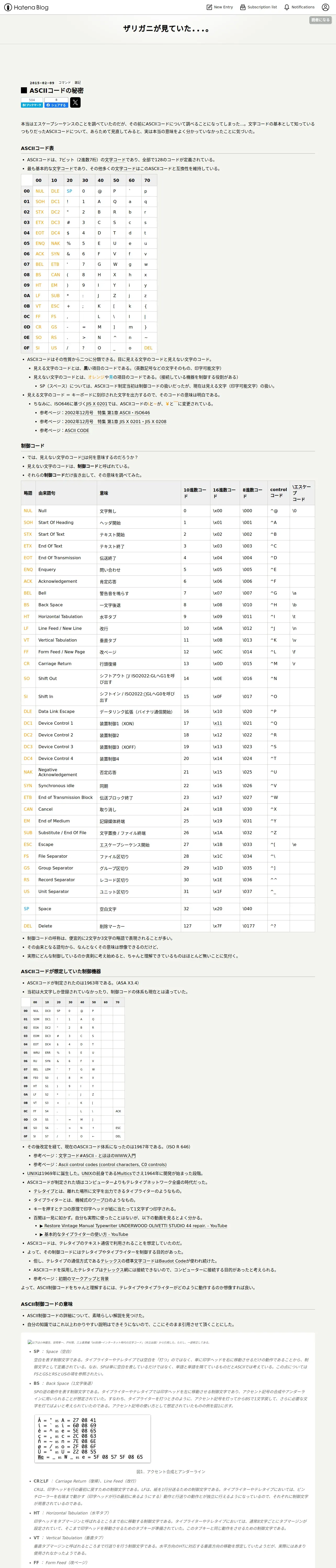Click ASCIIコードが想定していた制御機器 heading
This screenshot has height=1568, width=336.
[61, 971]
